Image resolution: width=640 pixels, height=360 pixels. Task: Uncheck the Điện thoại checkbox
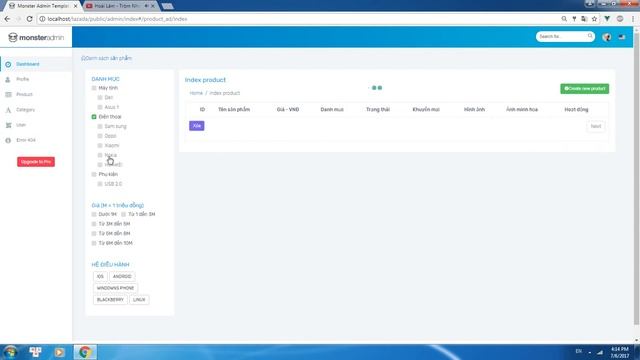pos(94,117)
